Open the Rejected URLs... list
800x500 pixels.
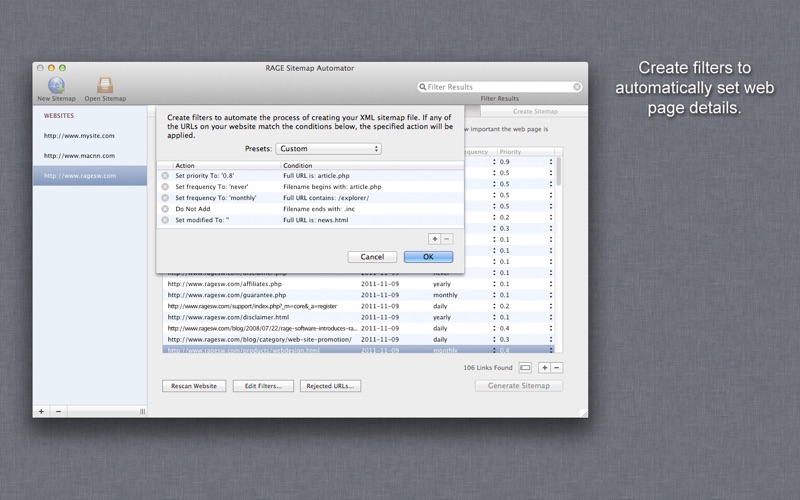tap(330, 386)
